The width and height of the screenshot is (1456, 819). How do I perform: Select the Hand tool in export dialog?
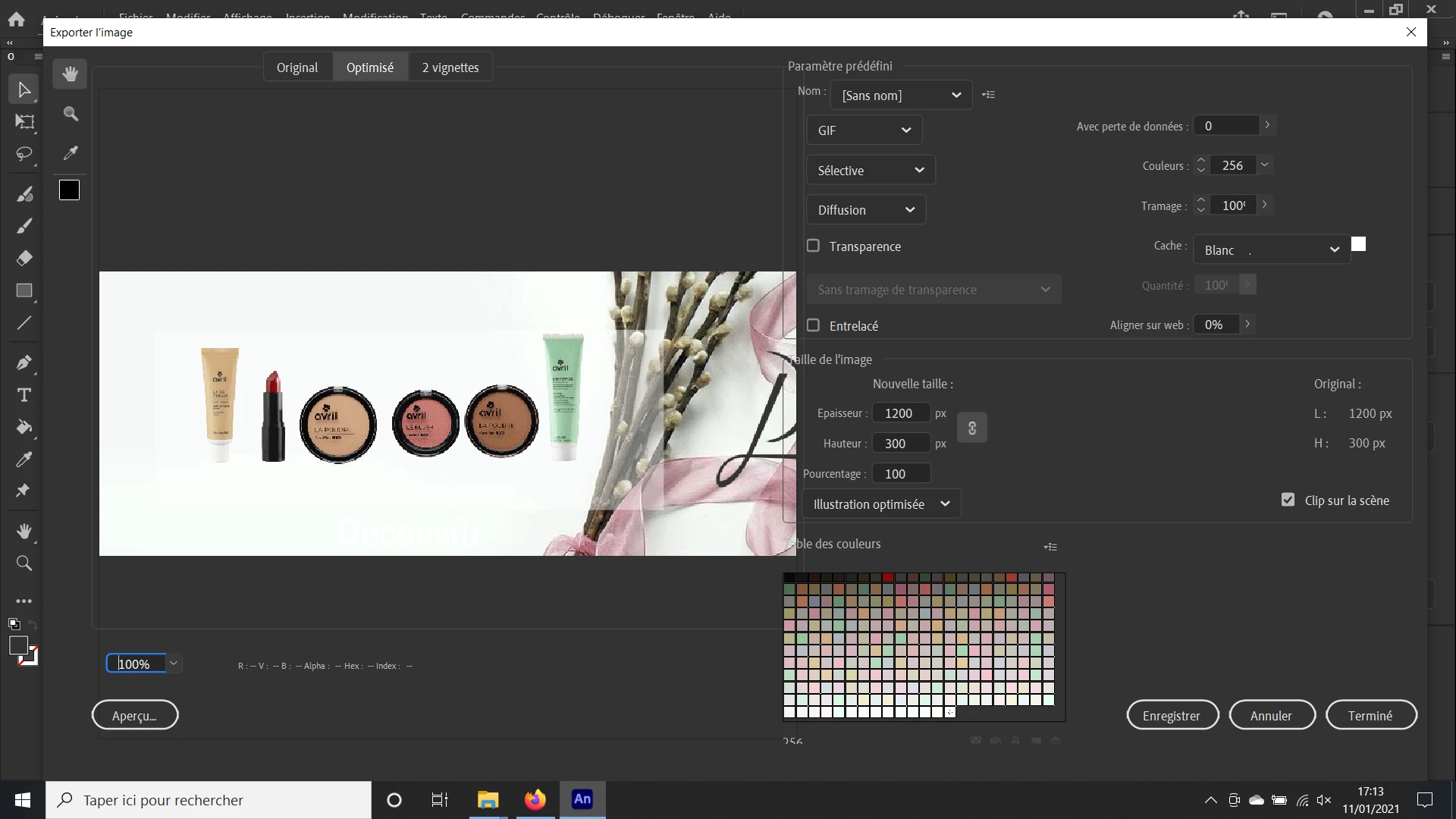pyautogui.click(x=71, y=74)
